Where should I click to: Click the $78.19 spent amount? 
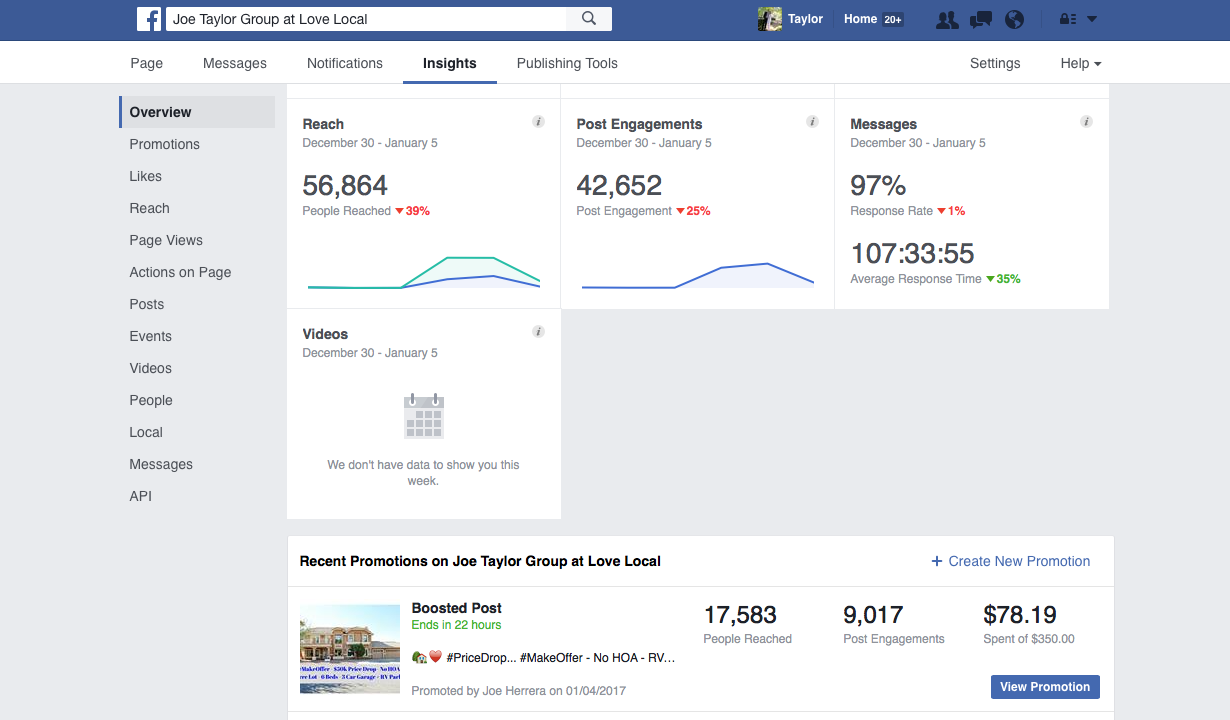click(1020, 615)
